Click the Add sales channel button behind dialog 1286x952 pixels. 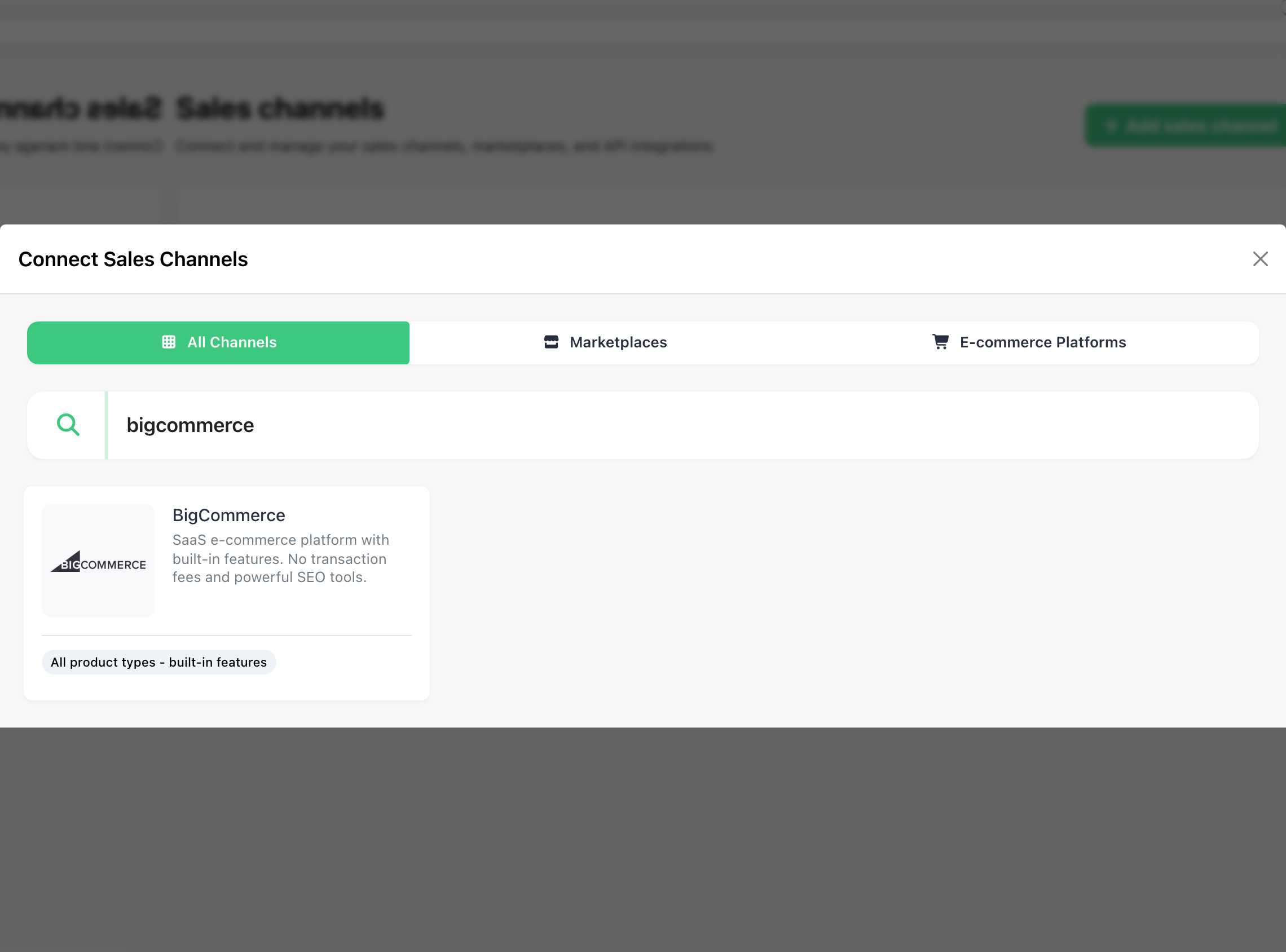pos(1186,125)
